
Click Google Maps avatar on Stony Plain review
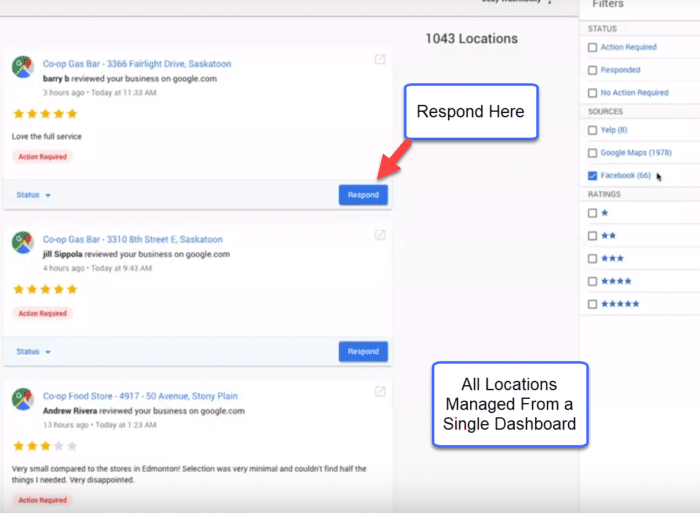(x=23, y=399)
